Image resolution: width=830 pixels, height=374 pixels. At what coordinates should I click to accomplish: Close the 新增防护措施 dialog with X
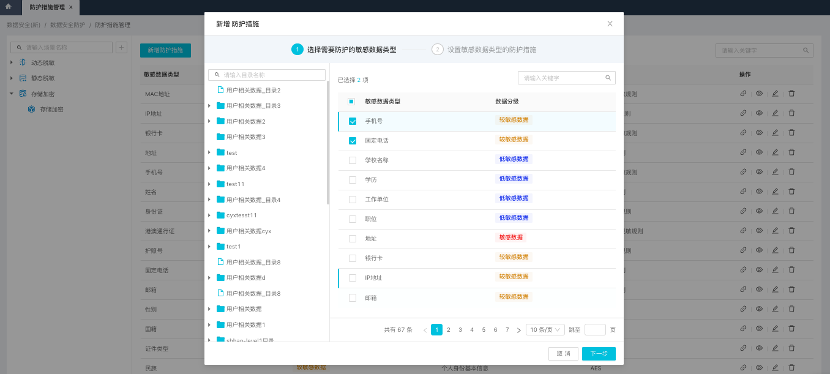[x=610, y=23]
